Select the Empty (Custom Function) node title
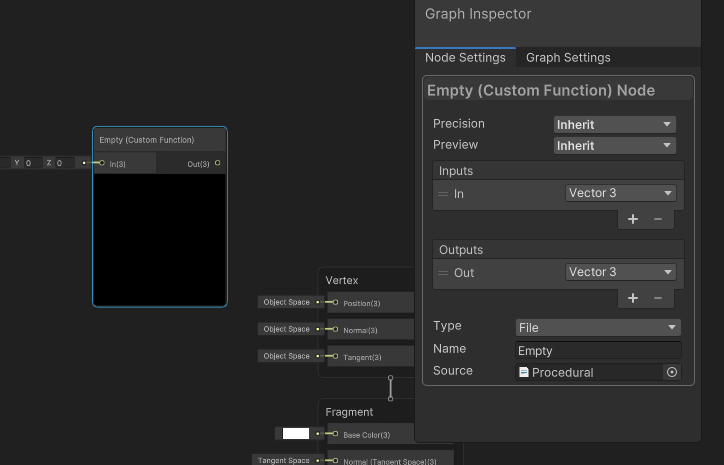724x465 pixels. point(146,140)
